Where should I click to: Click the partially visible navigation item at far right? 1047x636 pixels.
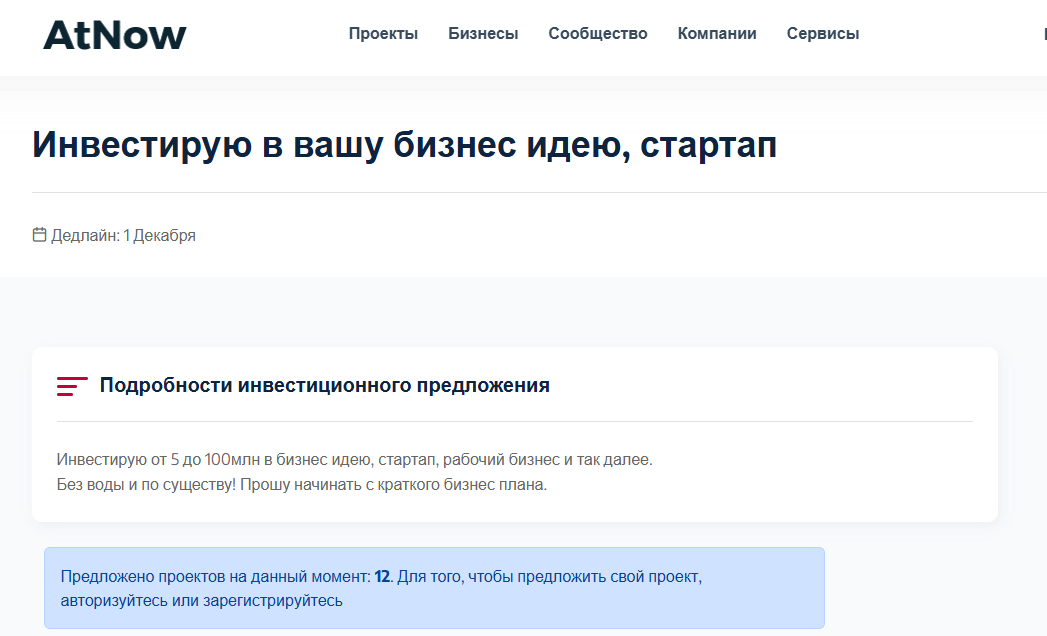1044,33
